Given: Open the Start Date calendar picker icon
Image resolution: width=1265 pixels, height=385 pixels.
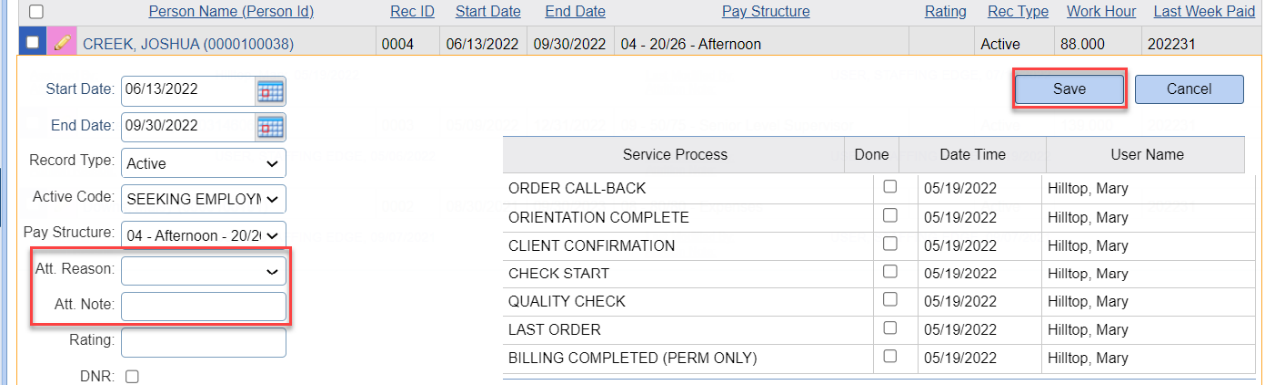Looking at the screenshot, I should [x=271, y=90].
